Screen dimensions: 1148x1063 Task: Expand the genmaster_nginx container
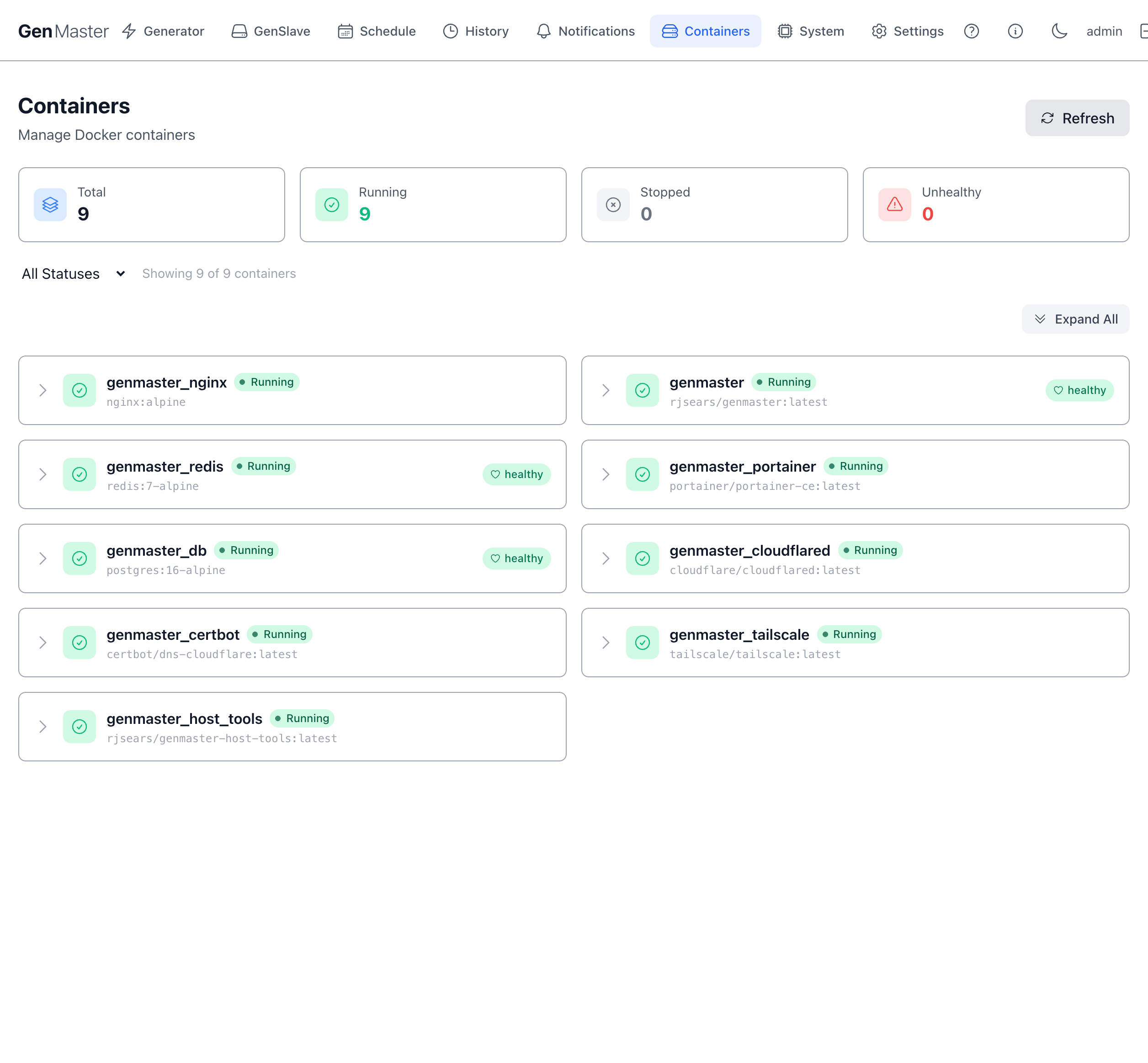(x=43, y=391)
